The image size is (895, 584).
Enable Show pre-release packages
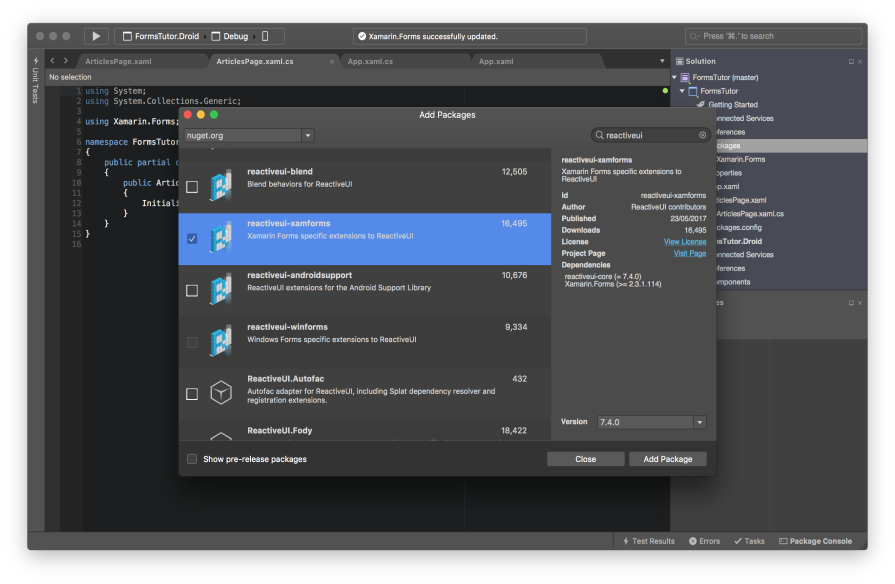(191, 457)
